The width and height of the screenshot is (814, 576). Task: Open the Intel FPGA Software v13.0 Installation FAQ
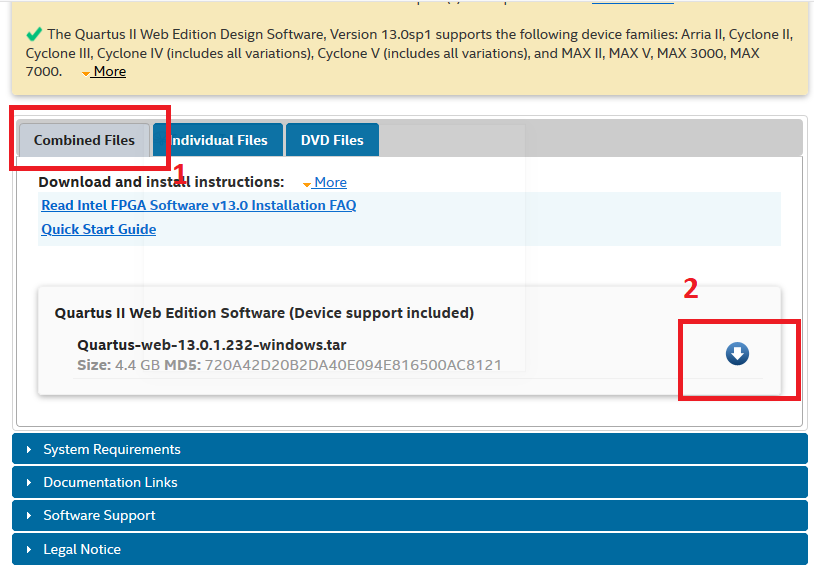199,205
